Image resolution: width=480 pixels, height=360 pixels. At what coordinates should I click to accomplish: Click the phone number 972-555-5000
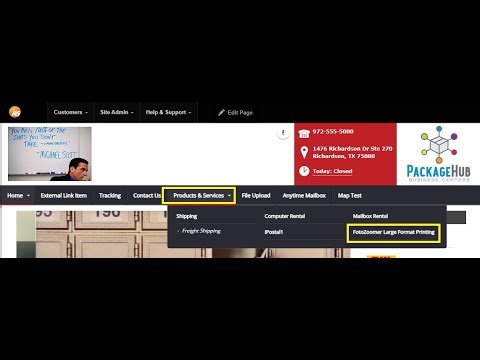pos(333,132)
